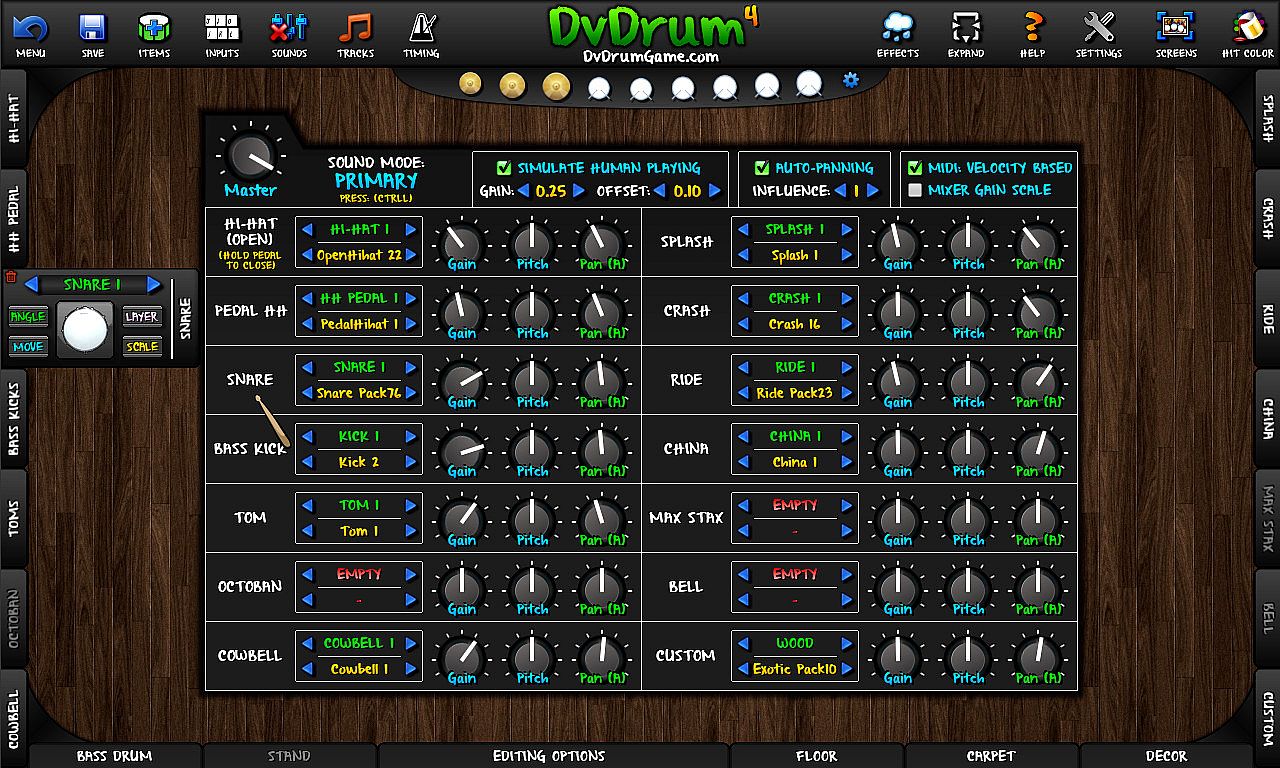Open the Sounds mixer icon

click(x=289, y=27)
